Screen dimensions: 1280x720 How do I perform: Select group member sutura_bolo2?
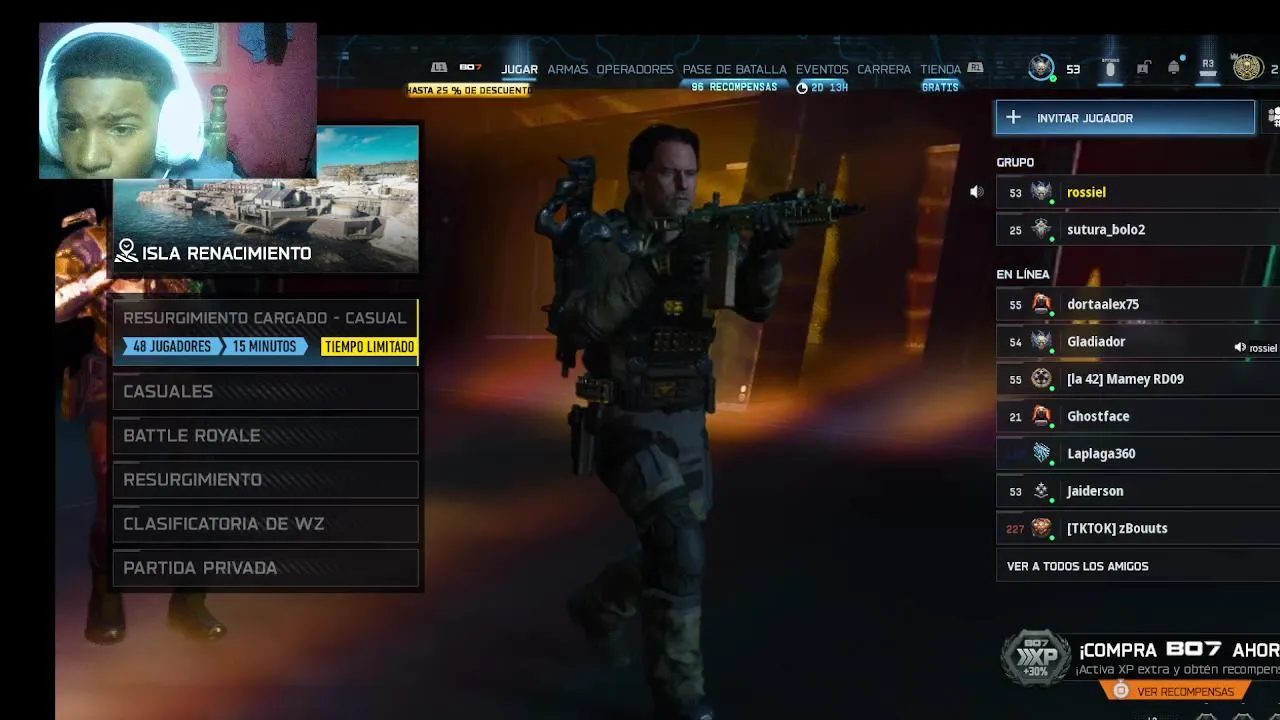[1138, 229]
